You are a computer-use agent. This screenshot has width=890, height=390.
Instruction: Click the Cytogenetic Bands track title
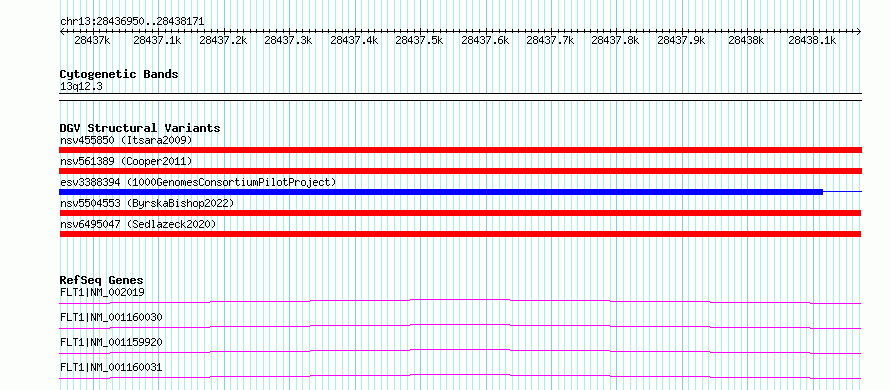(119, 74)
